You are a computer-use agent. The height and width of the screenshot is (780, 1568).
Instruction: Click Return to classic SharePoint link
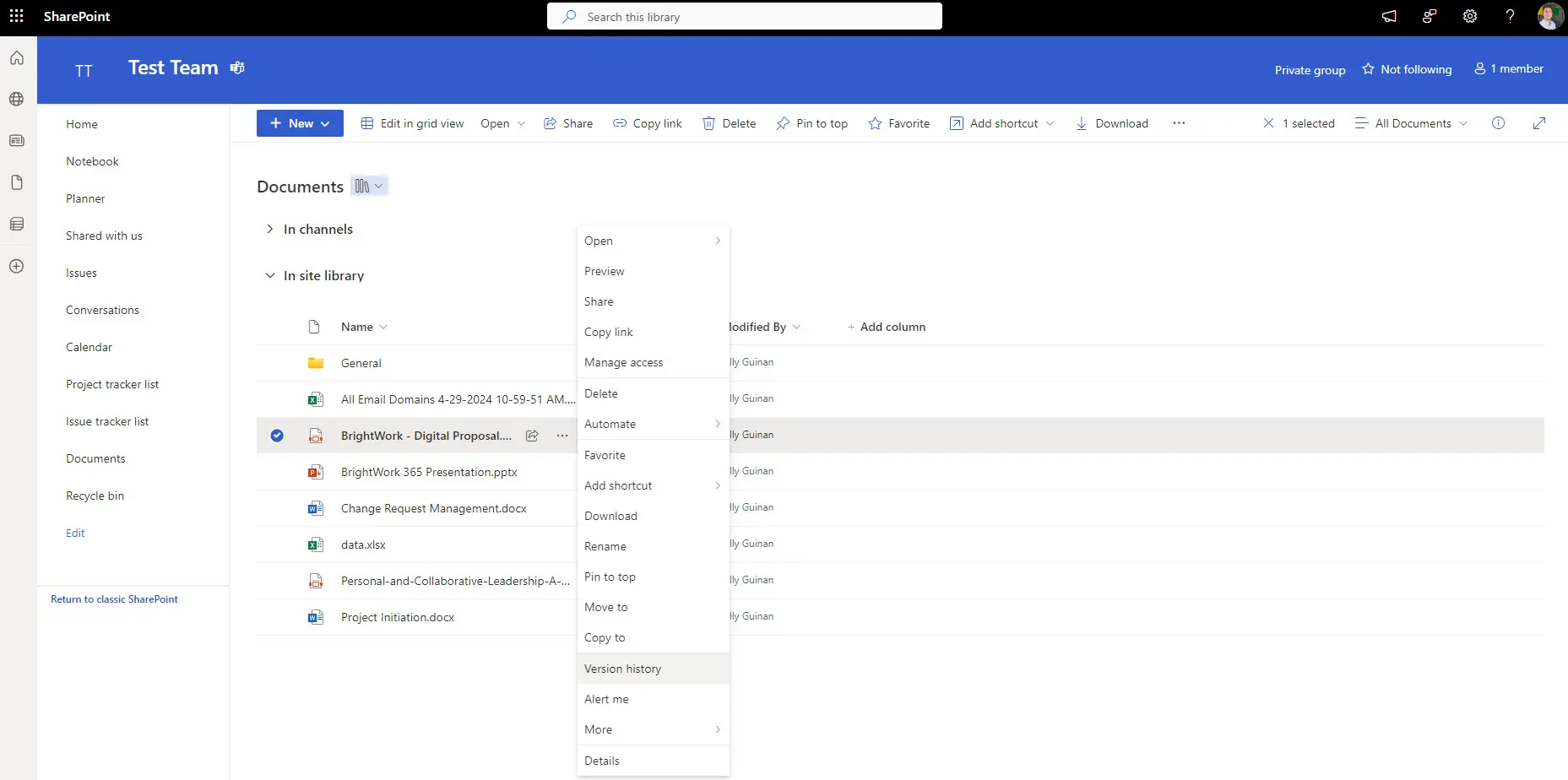tap(114, 599)
